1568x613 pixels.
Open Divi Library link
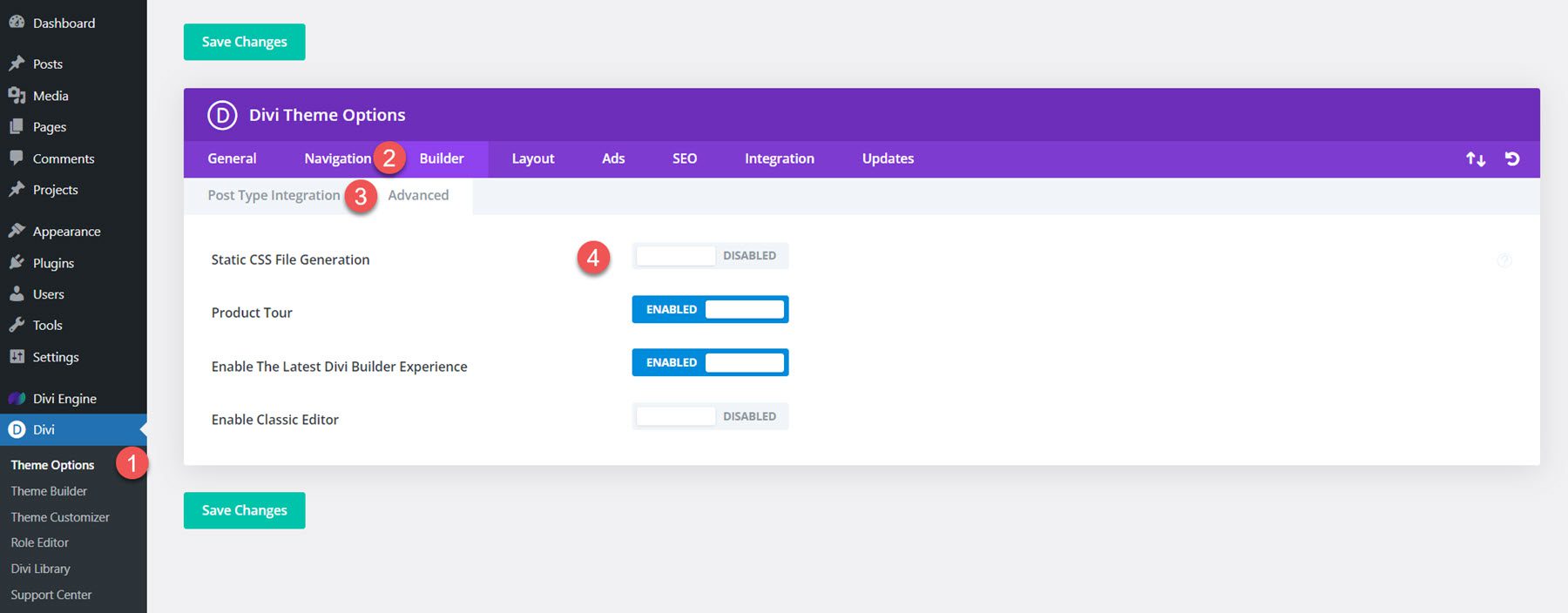40,569
